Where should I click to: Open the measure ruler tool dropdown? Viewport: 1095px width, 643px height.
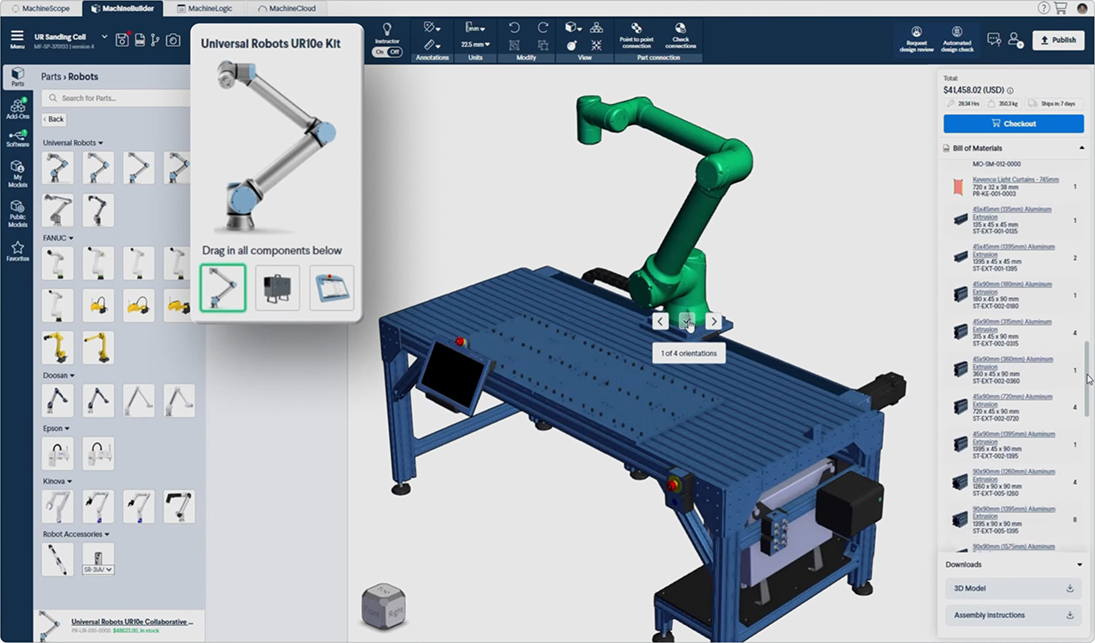point(431,45)
